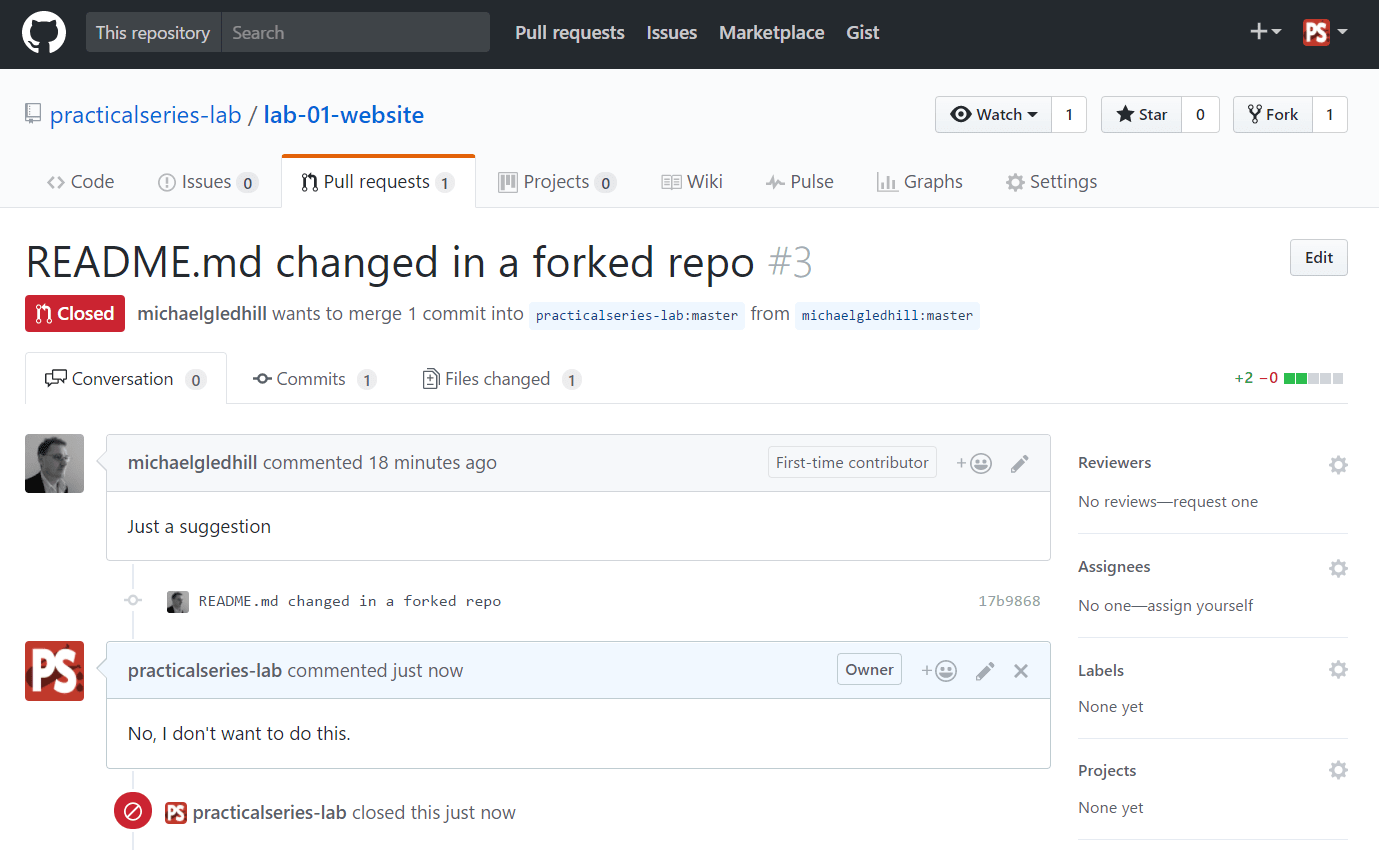Screen dimensions: 1379x850
Task: Open the repository Pull requests tab
Action: (x=378, y=182)
